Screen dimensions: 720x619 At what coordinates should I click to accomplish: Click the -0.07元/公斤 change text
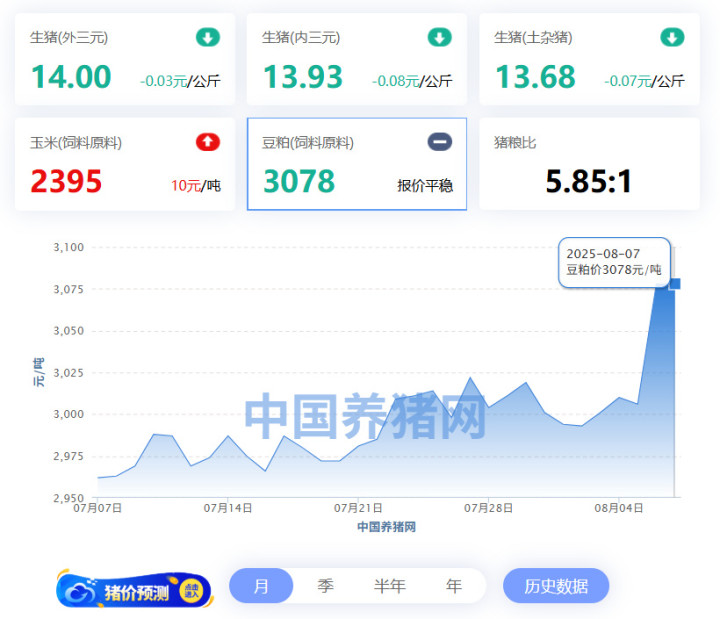pyautogui.click(x=644, y=81)
